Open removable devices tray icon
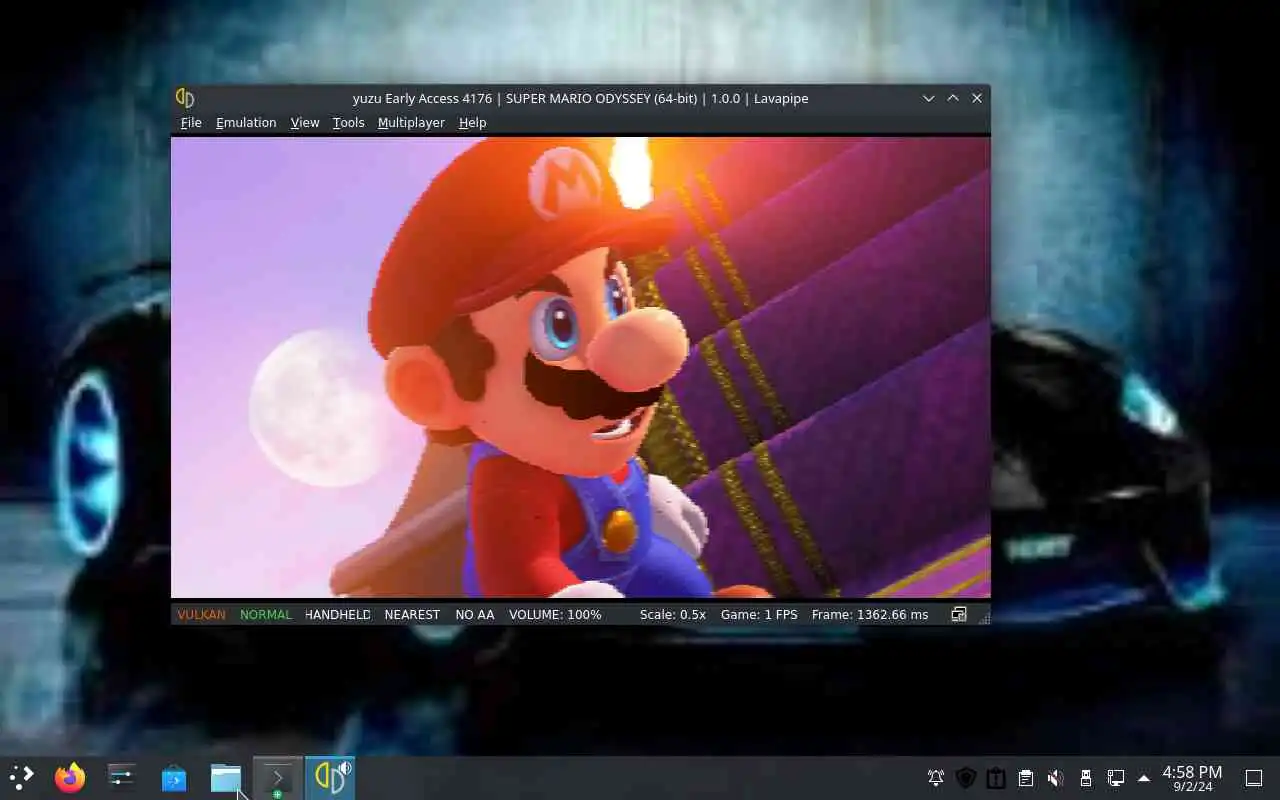The height and width of the screenshot is (800, 1280). point(1085,778)
